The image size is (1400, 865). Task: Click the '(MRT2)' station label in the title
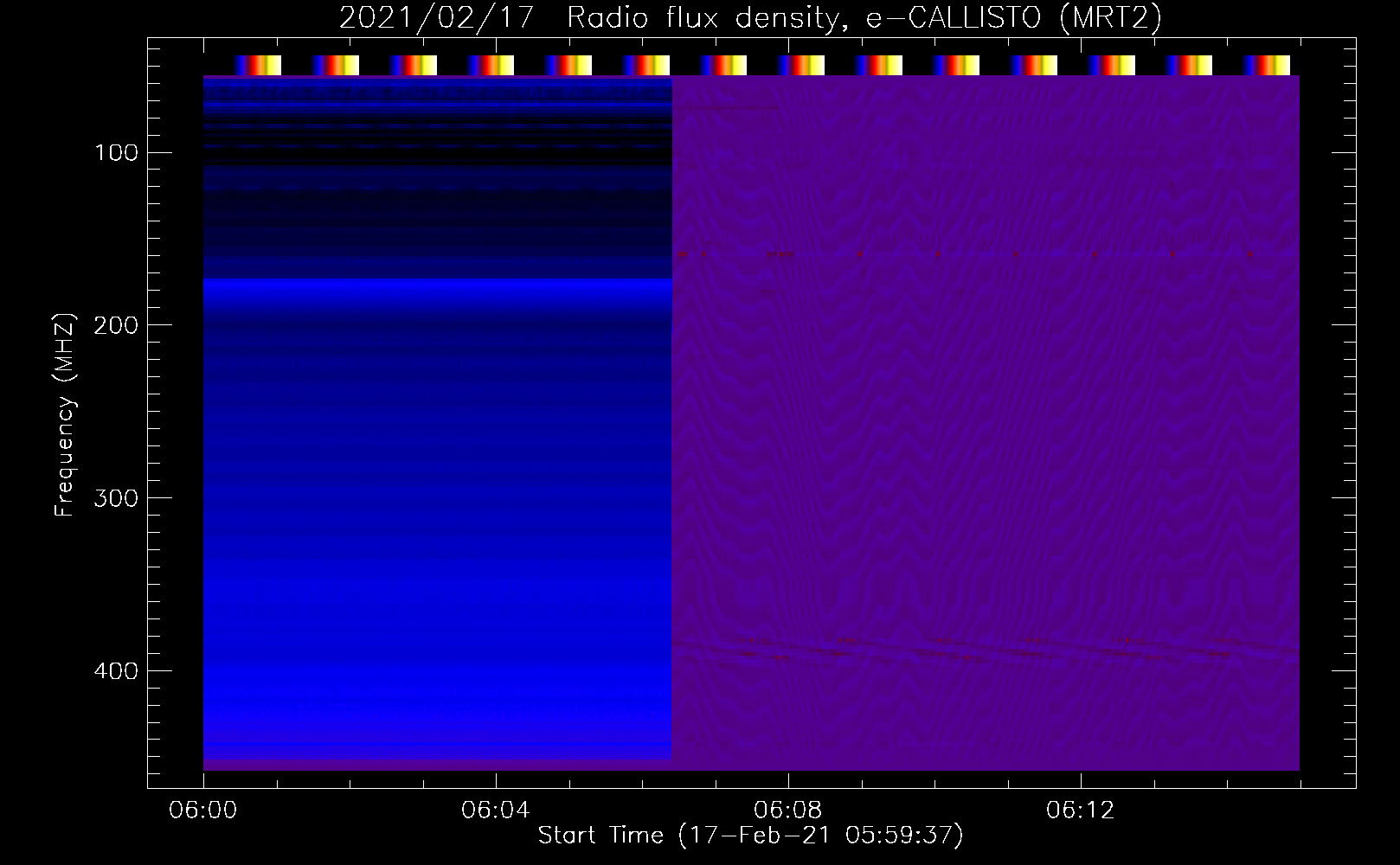tap(1110, 18)
